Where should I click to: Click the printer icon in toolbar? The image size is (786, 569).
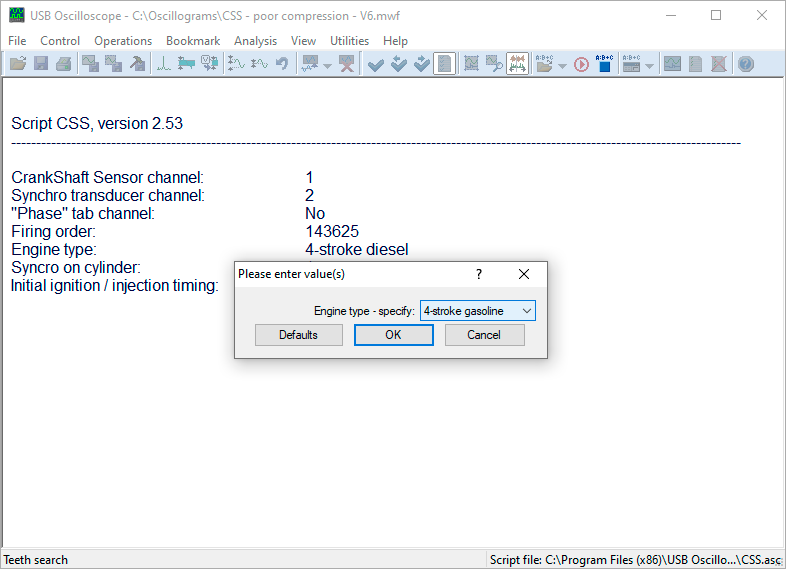[64, 64]
